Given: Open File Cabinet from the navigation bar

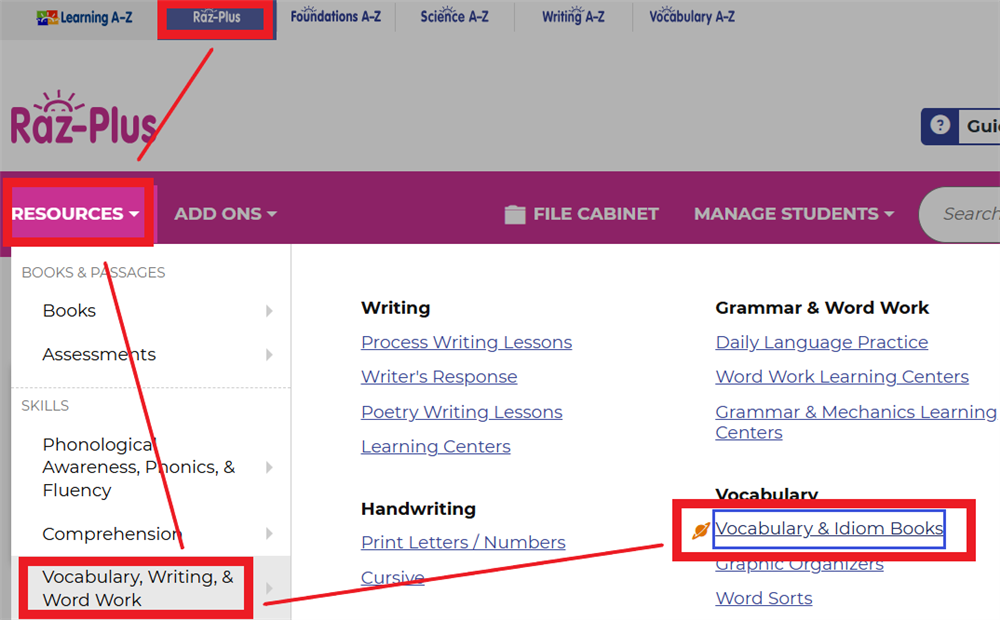Looking at the screenshot, I should 581,214.
